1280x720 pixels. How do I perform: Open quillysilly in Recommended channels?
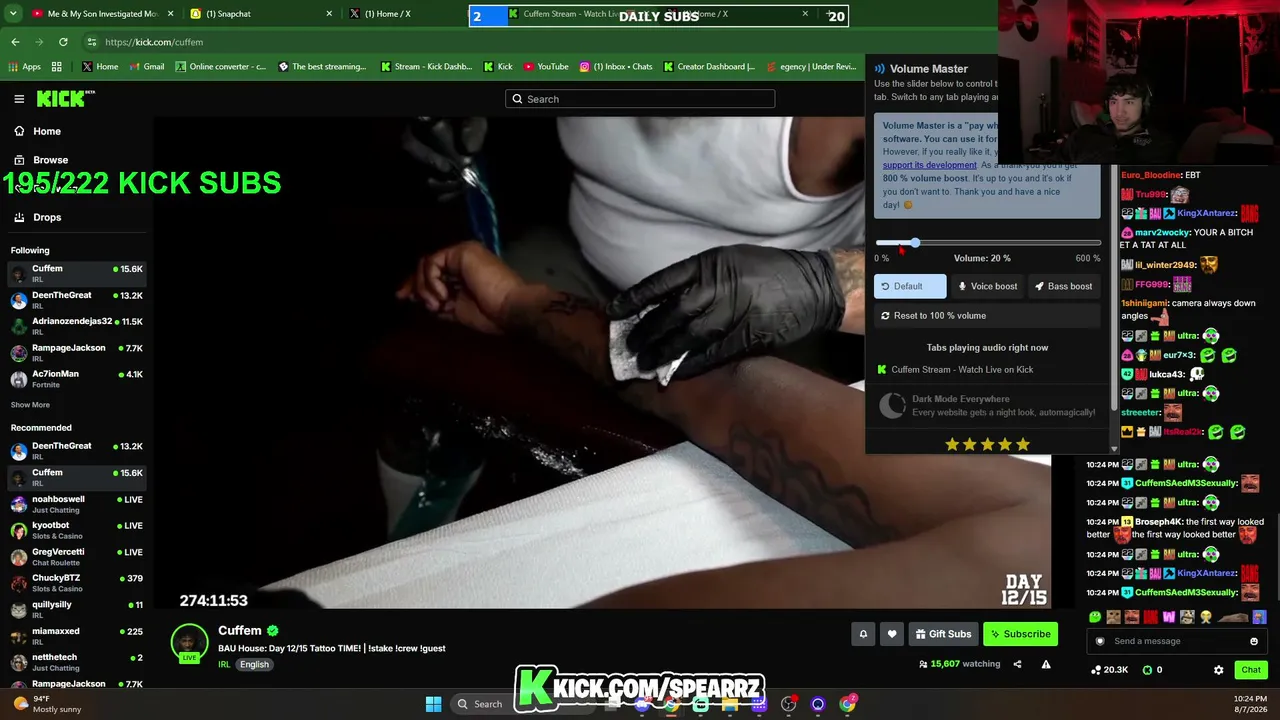(x=76, y=610)
